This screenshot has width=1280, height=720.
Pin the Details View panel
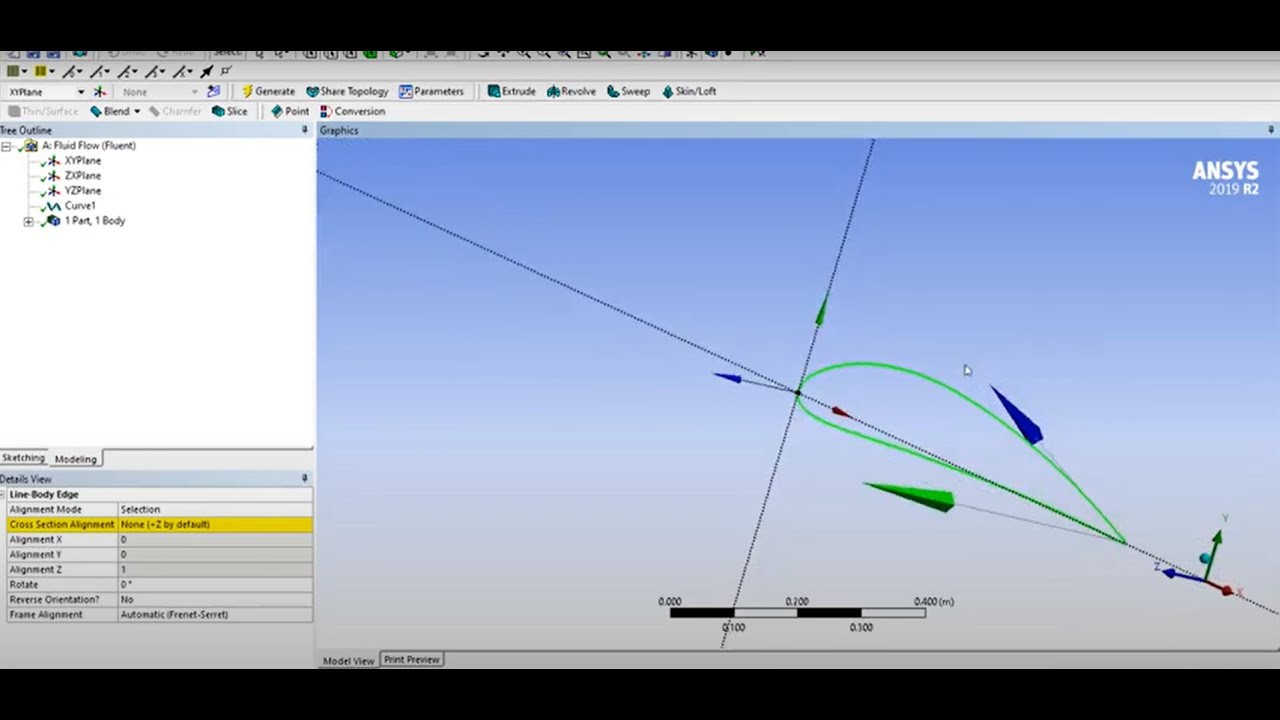(x=305, y=479)
